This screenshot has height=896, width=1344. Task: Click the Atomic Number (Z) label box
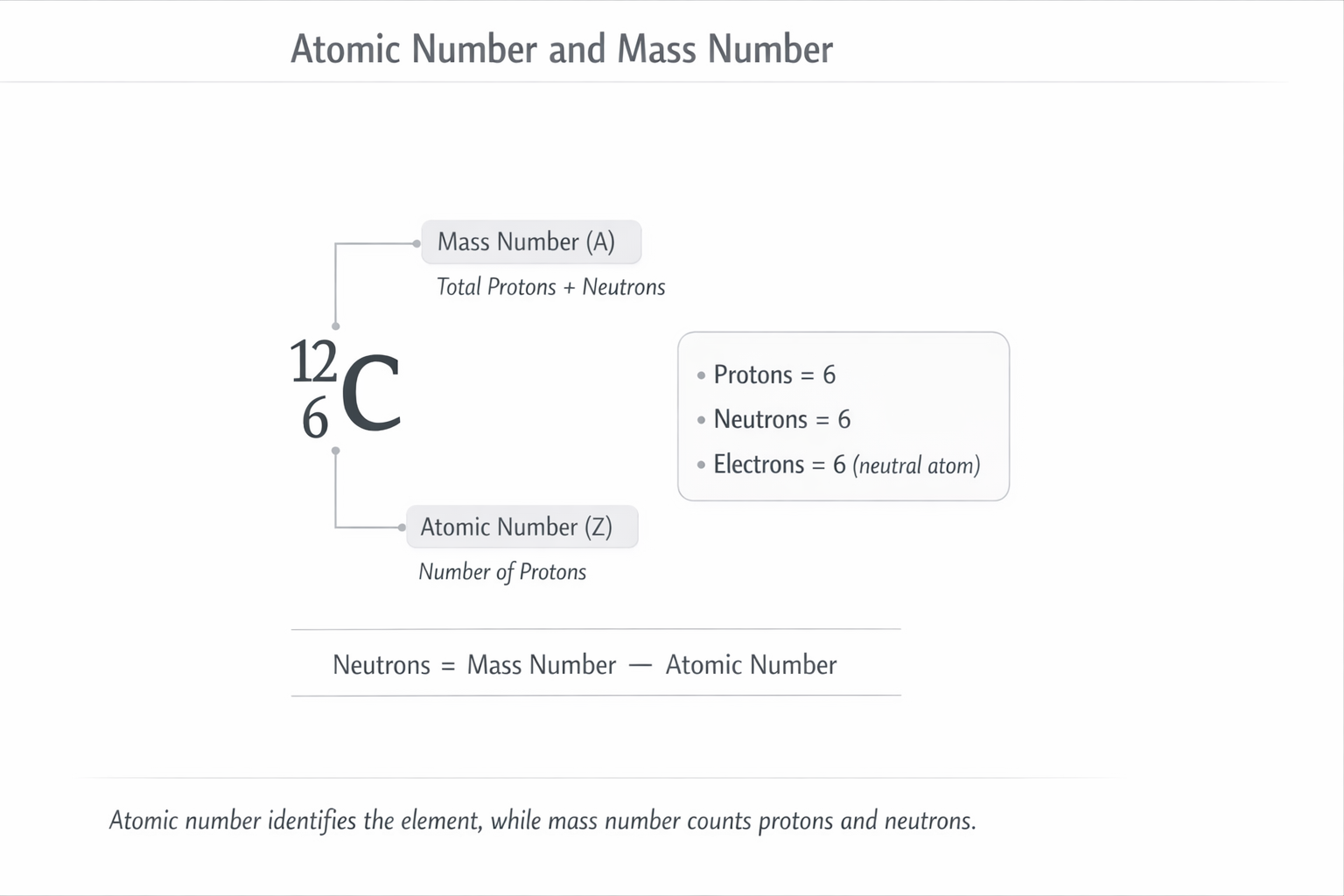522,527
